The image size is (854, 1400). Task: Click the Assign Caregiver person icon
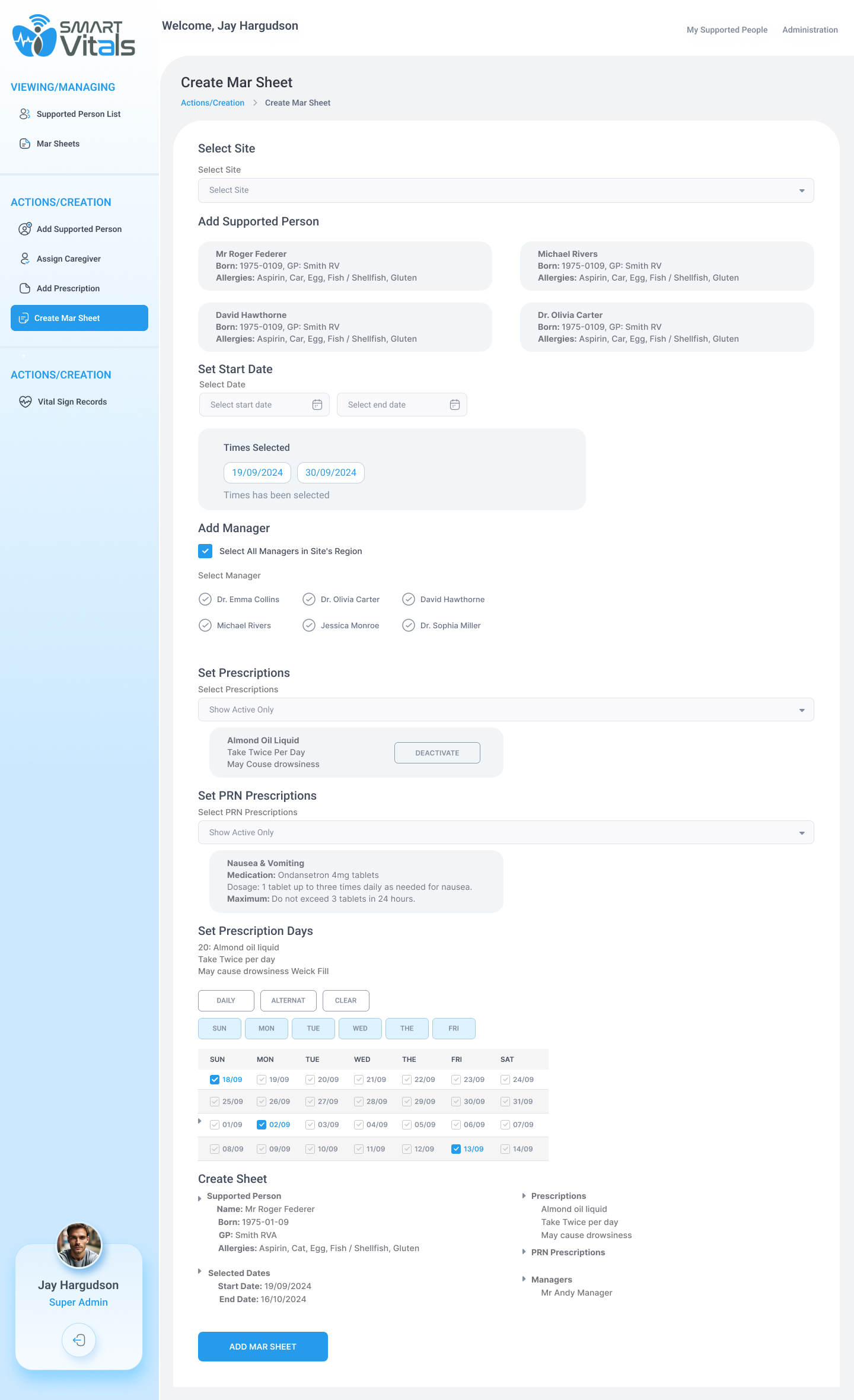[25, 259]
